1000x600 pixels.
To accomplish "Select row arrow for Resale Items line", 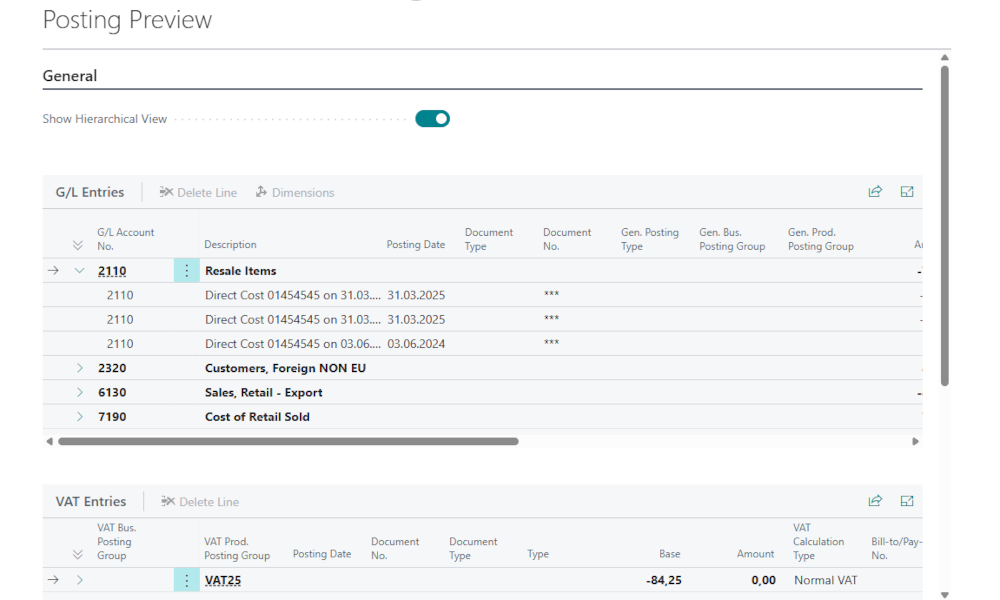I will 53,270.
